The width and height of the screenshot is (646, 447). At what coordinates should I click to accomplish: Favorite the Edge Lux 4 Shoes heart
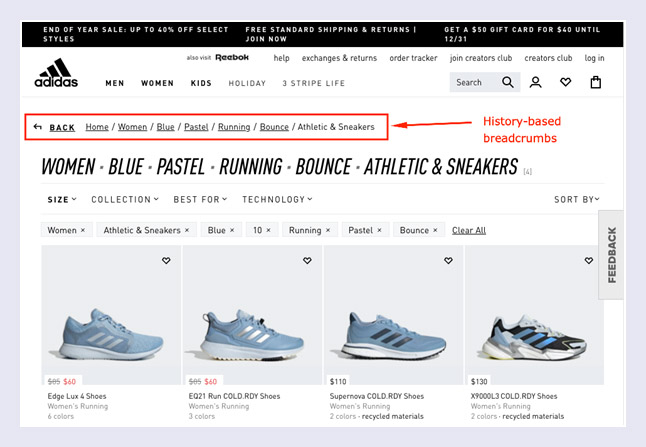(166, 261)
